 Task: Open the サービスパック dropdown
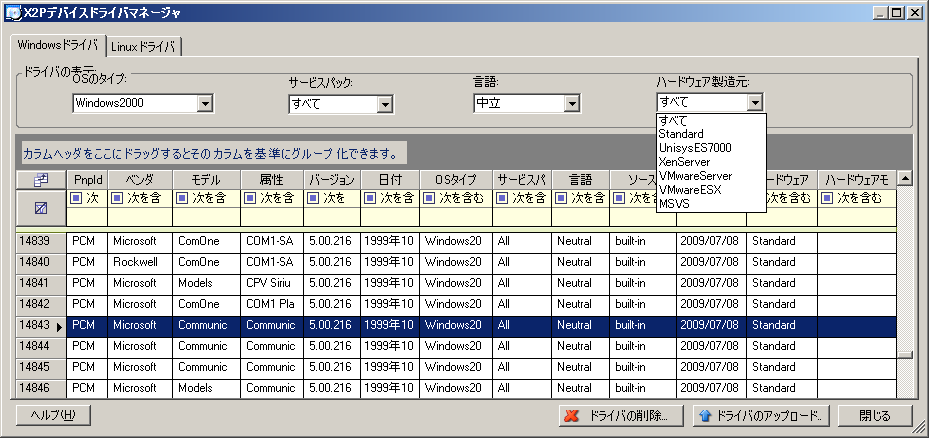tap(385, 104)
